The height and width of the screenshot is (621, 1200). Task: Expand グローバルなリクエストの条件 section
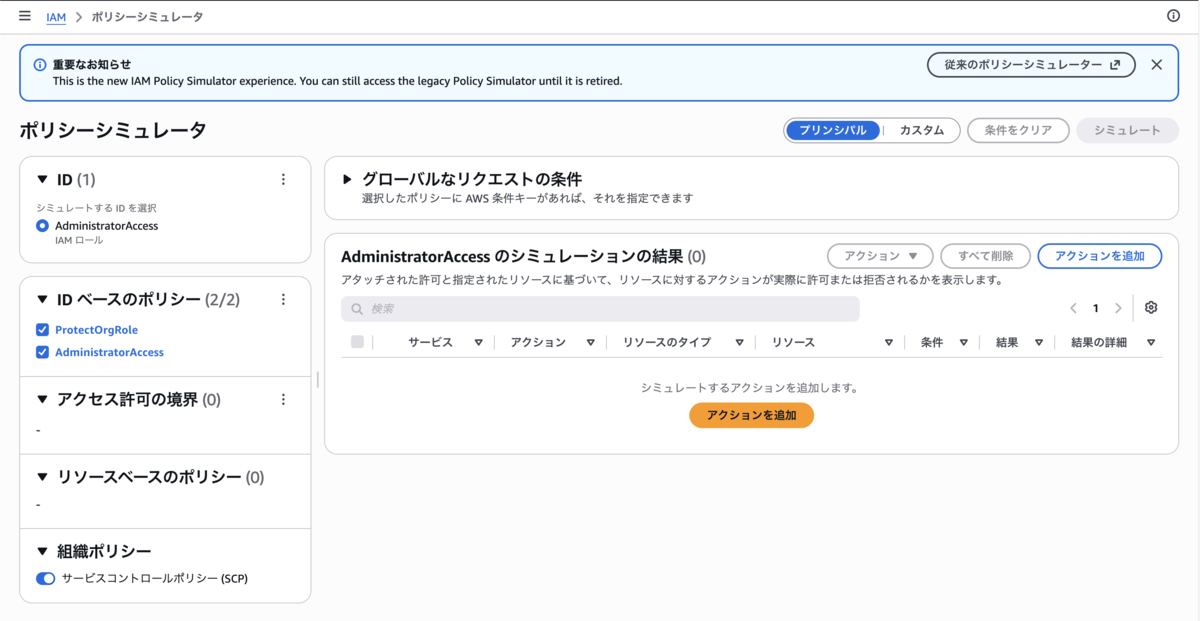tap(347, 180)
